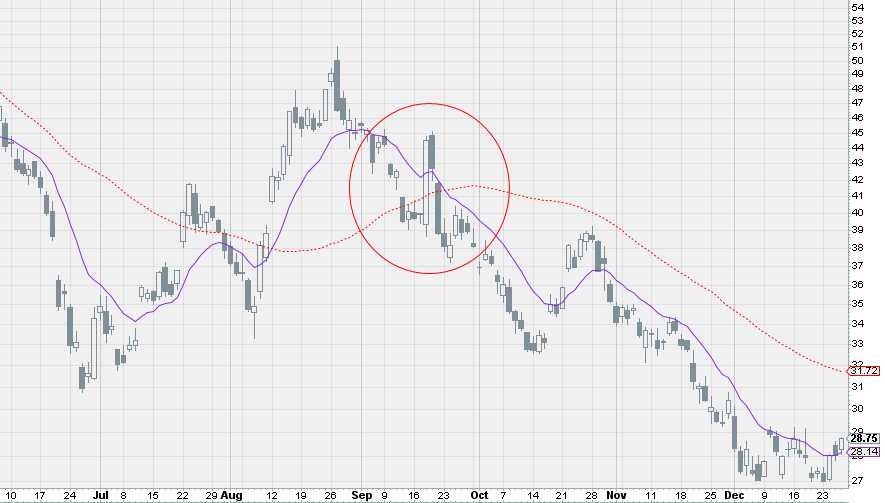The width and height of the screenshot is (885, 503).
Task: Click the 34 value on the price axis
Action: coord(857,323)
